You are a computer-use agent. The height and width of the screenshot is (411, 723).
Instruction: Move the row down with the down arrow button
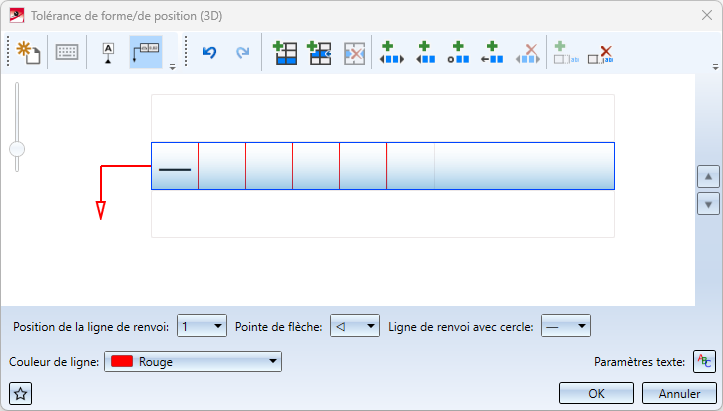(708, 204)
